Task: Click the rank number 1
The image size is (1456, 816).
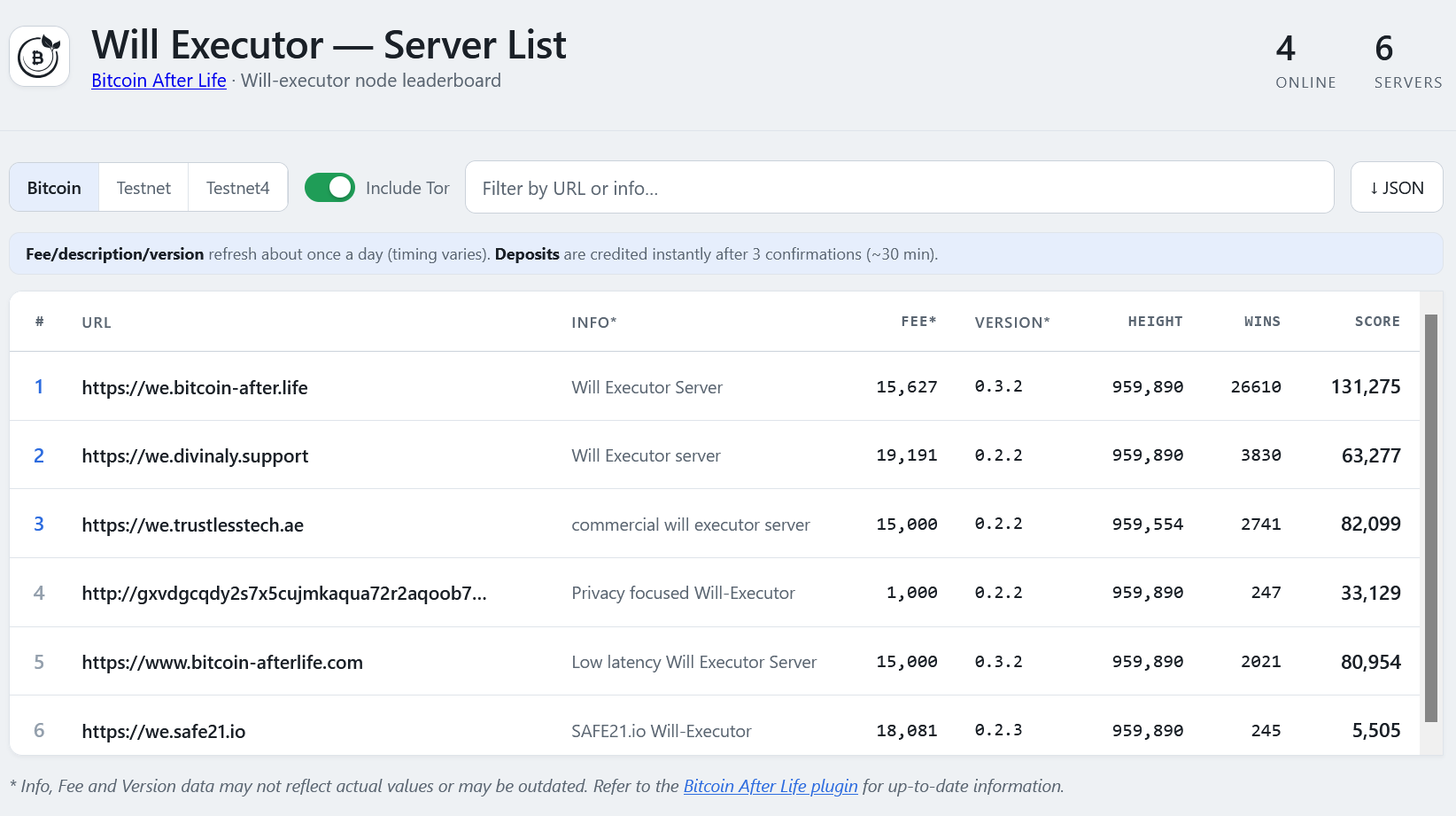Action: [39, 386]
